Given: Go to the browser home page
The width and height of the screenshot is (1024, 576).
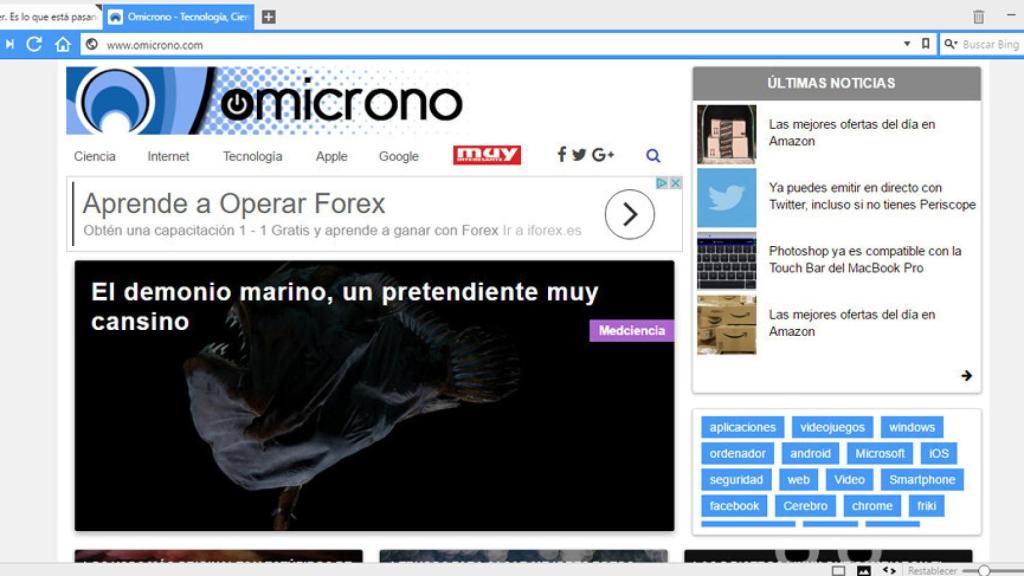Looking at the screenshot, I should [x=62, y=44].
